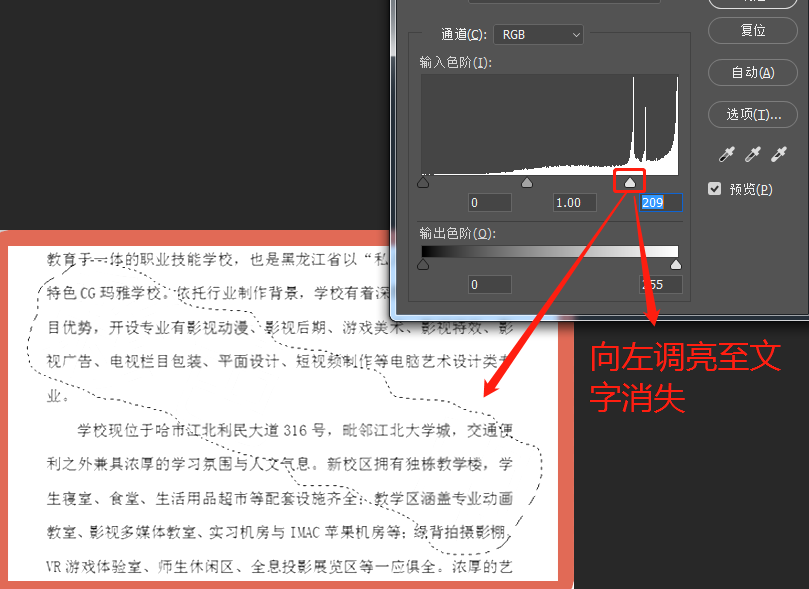The width and height of the screenshot is (809, 589).
Task: Click the output levels gradient bar
Action: [549, 252]
